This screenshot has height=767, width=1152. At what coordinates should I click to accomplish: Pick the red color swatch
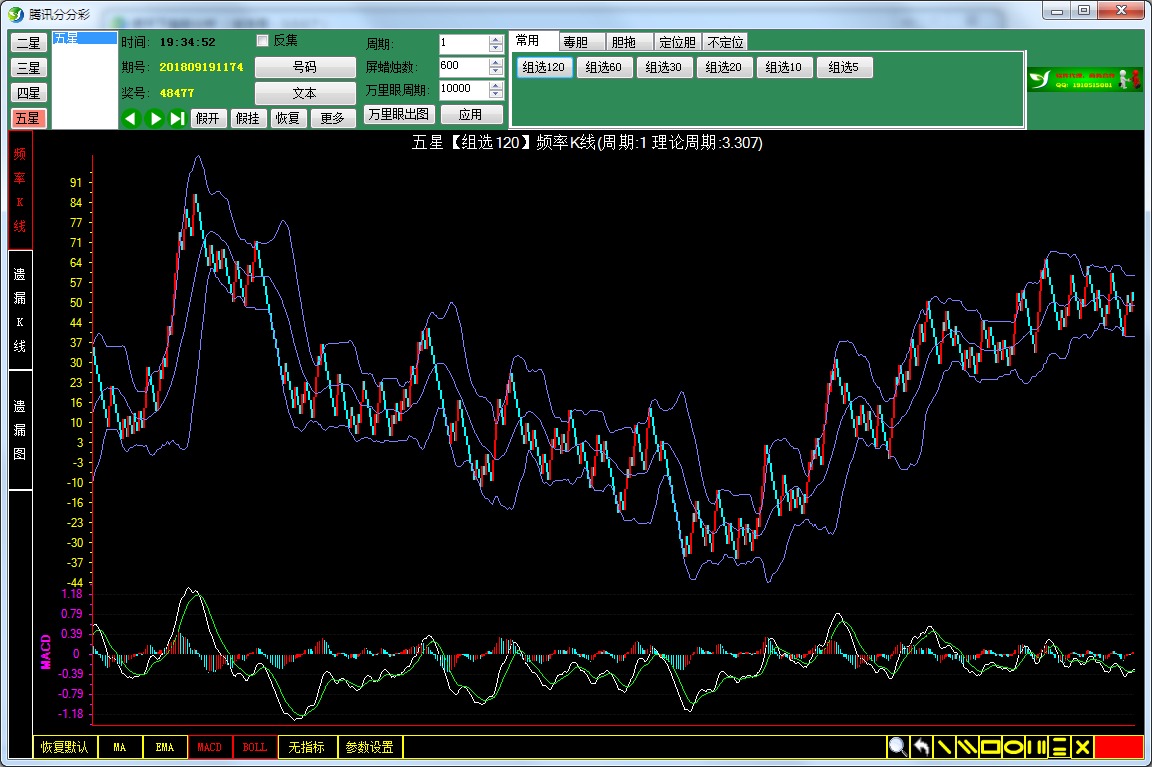1118,747
